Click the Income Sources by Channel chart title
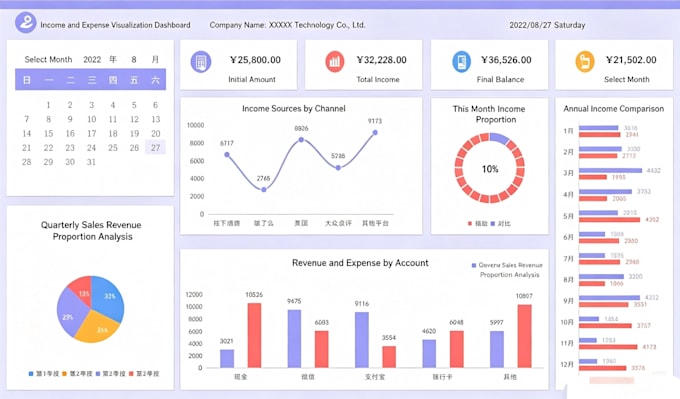680x399 pixels. coord(294,108)
